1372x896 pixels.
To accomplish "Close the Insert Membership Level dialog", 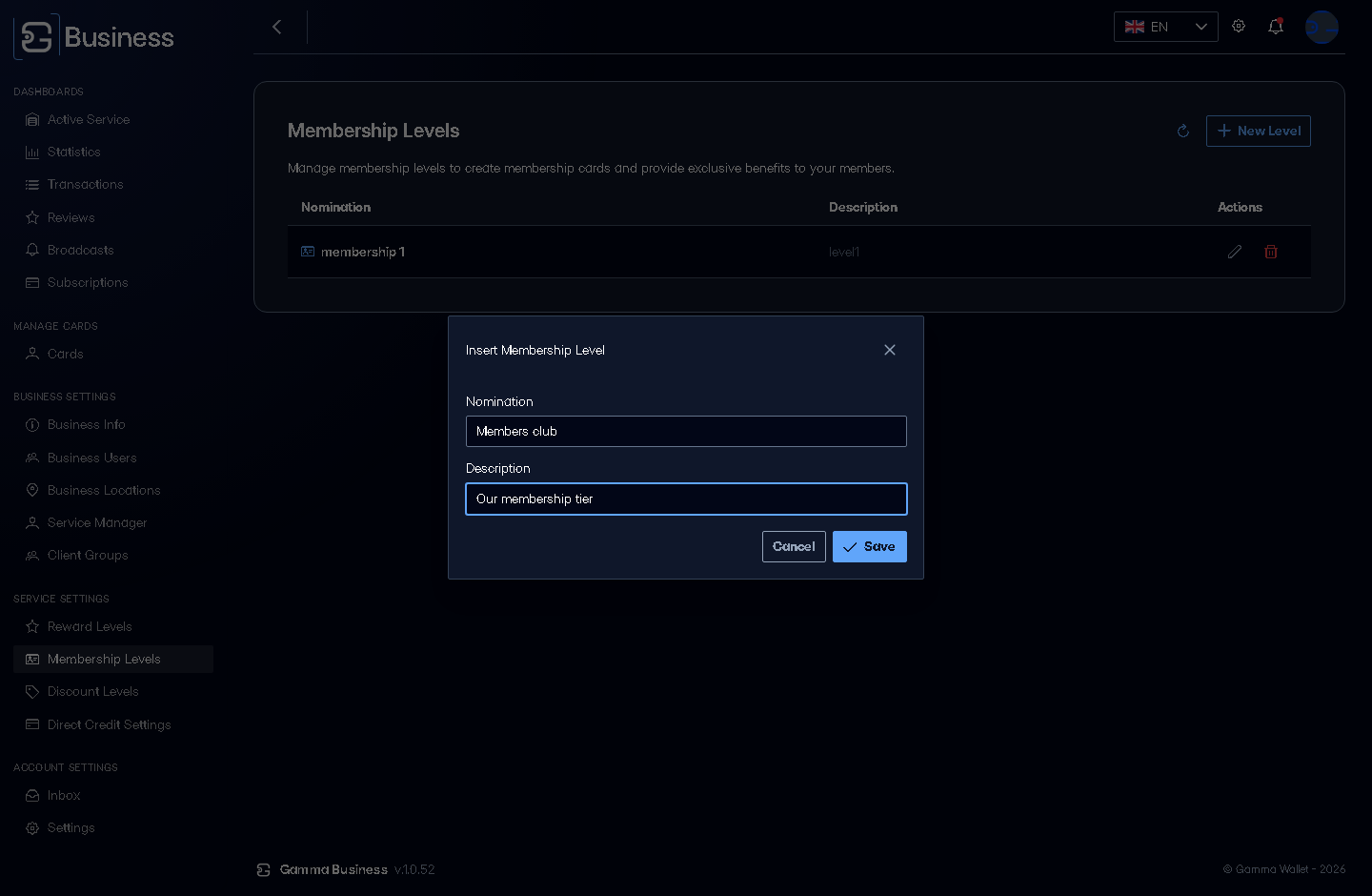I will click(890, 350).
